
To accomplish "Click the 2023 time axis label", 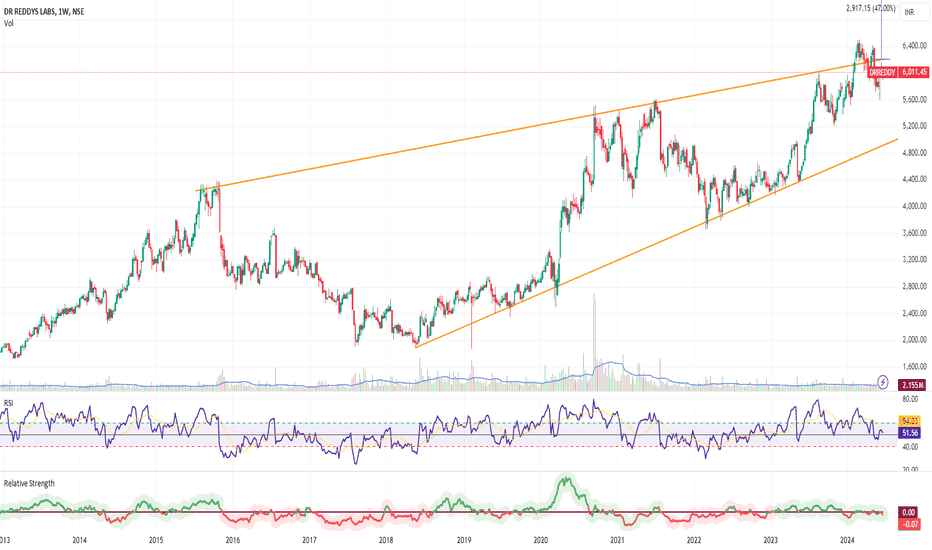I will pos(770,540).
